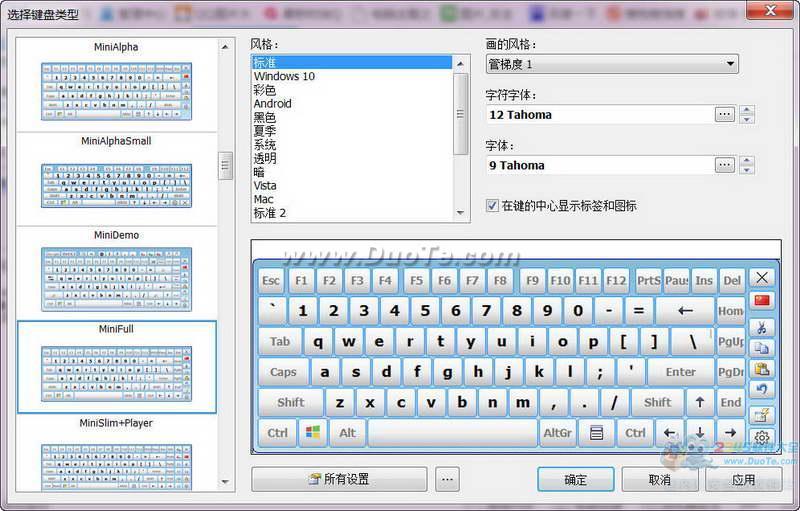Click the style list scroll-down arrow
This screenshot has width=800, height=511.
pos(460,213)
